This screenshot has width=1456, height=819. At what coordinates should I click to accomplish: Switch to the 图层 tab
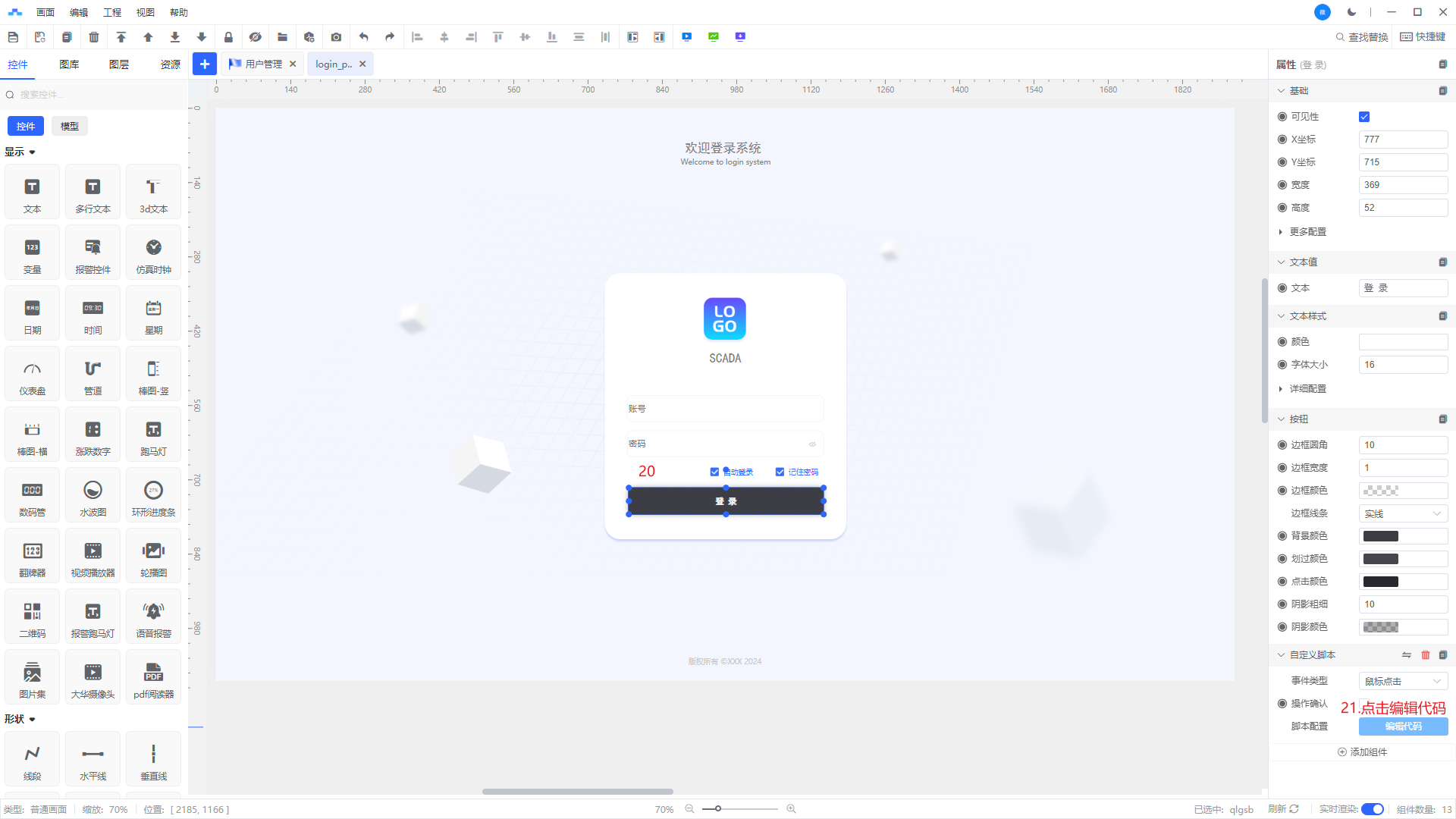coord(119,64)
